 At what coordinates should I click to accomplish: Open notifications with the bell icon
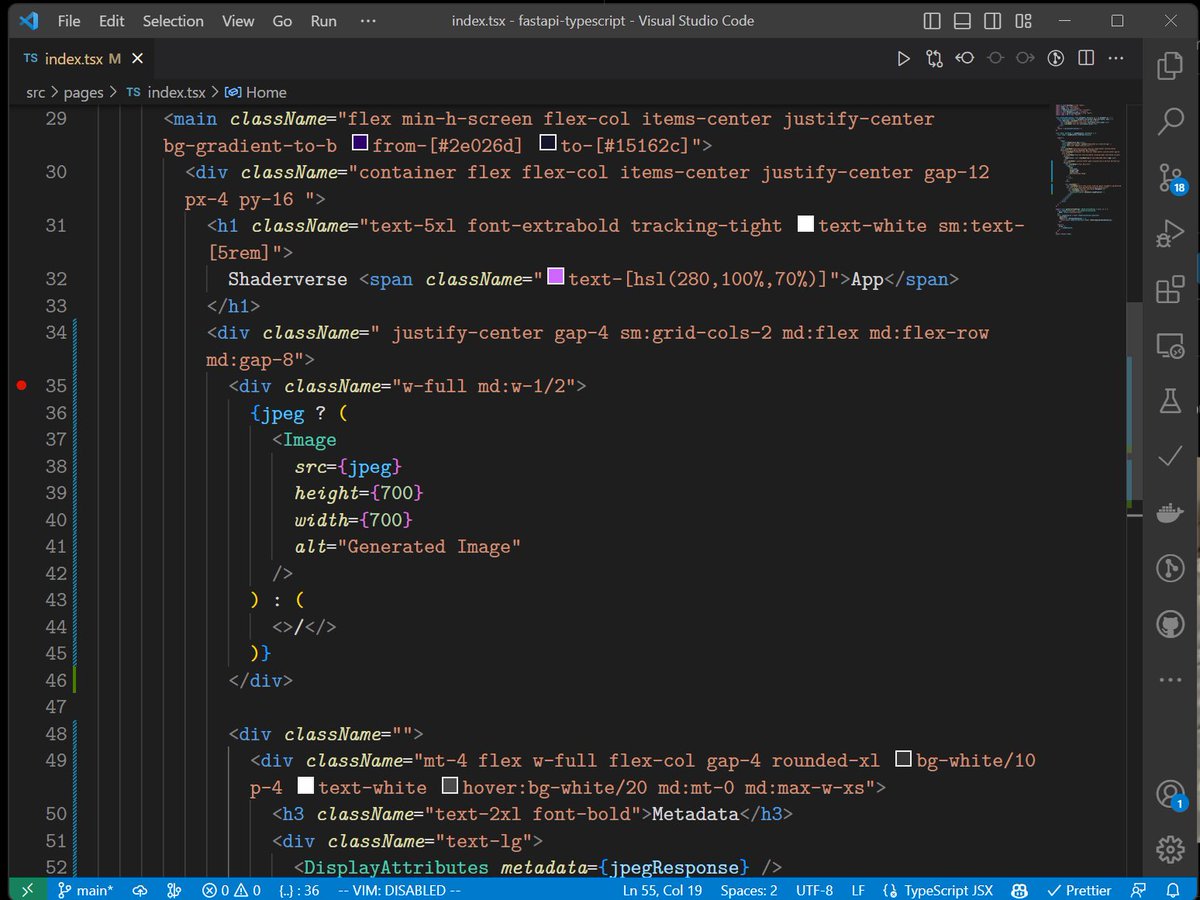[1172, 890]
